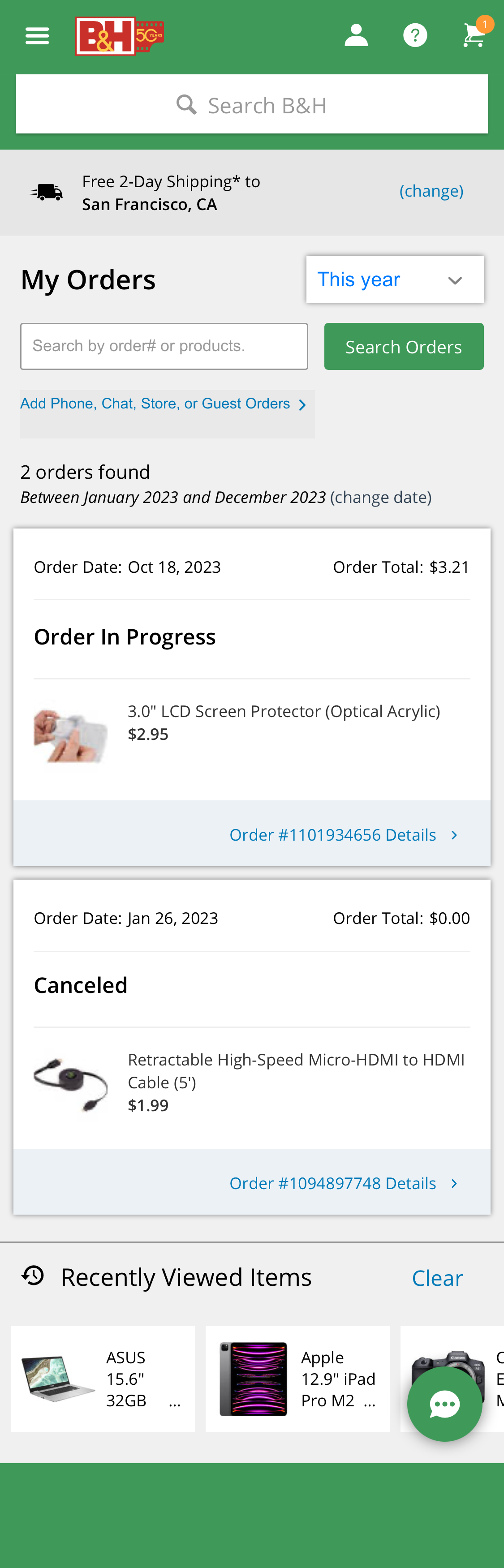Click the (change date) link

coord(380,497)
